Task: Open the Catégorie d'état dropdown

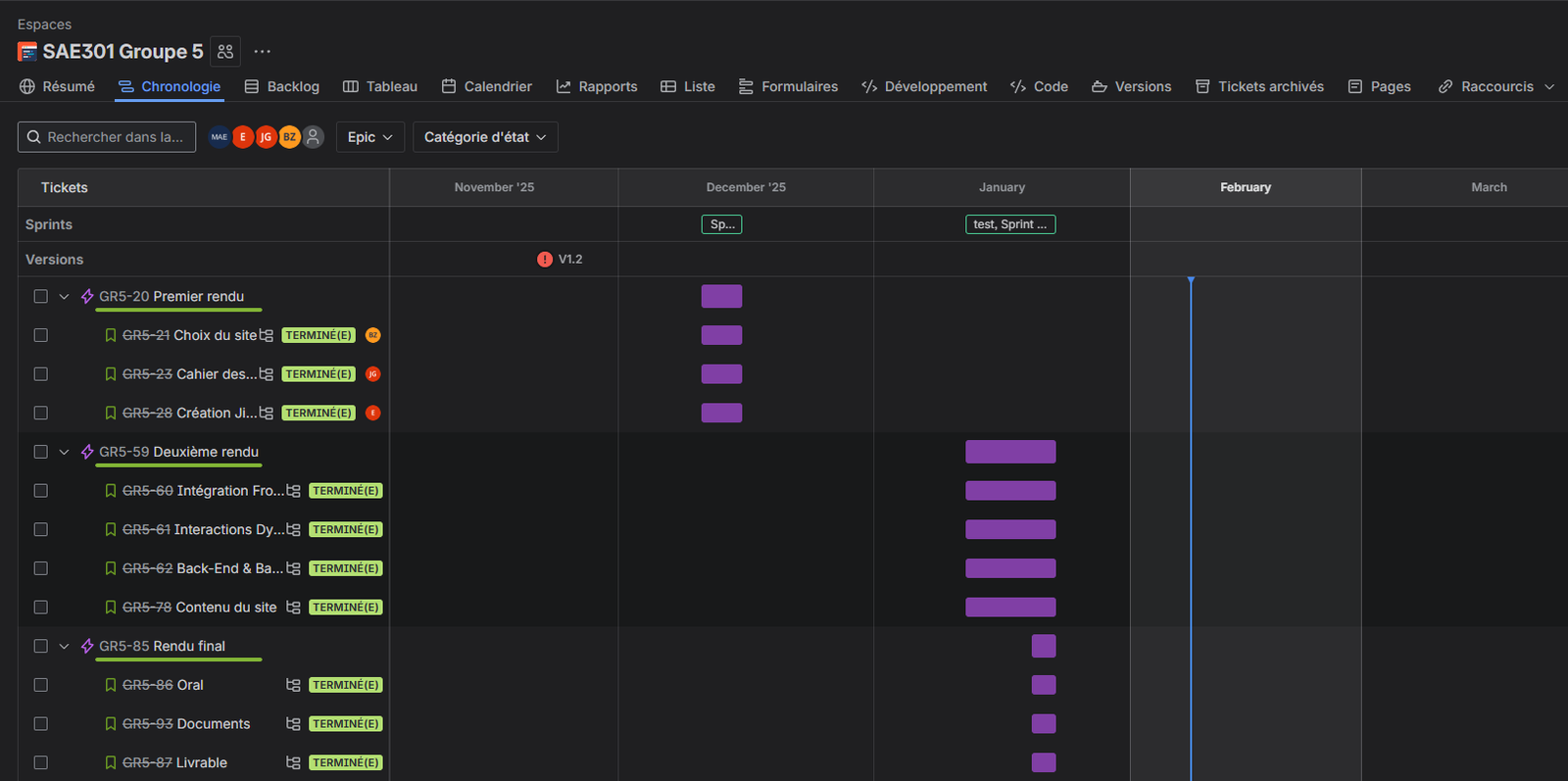Action: [x=485, y=137]
